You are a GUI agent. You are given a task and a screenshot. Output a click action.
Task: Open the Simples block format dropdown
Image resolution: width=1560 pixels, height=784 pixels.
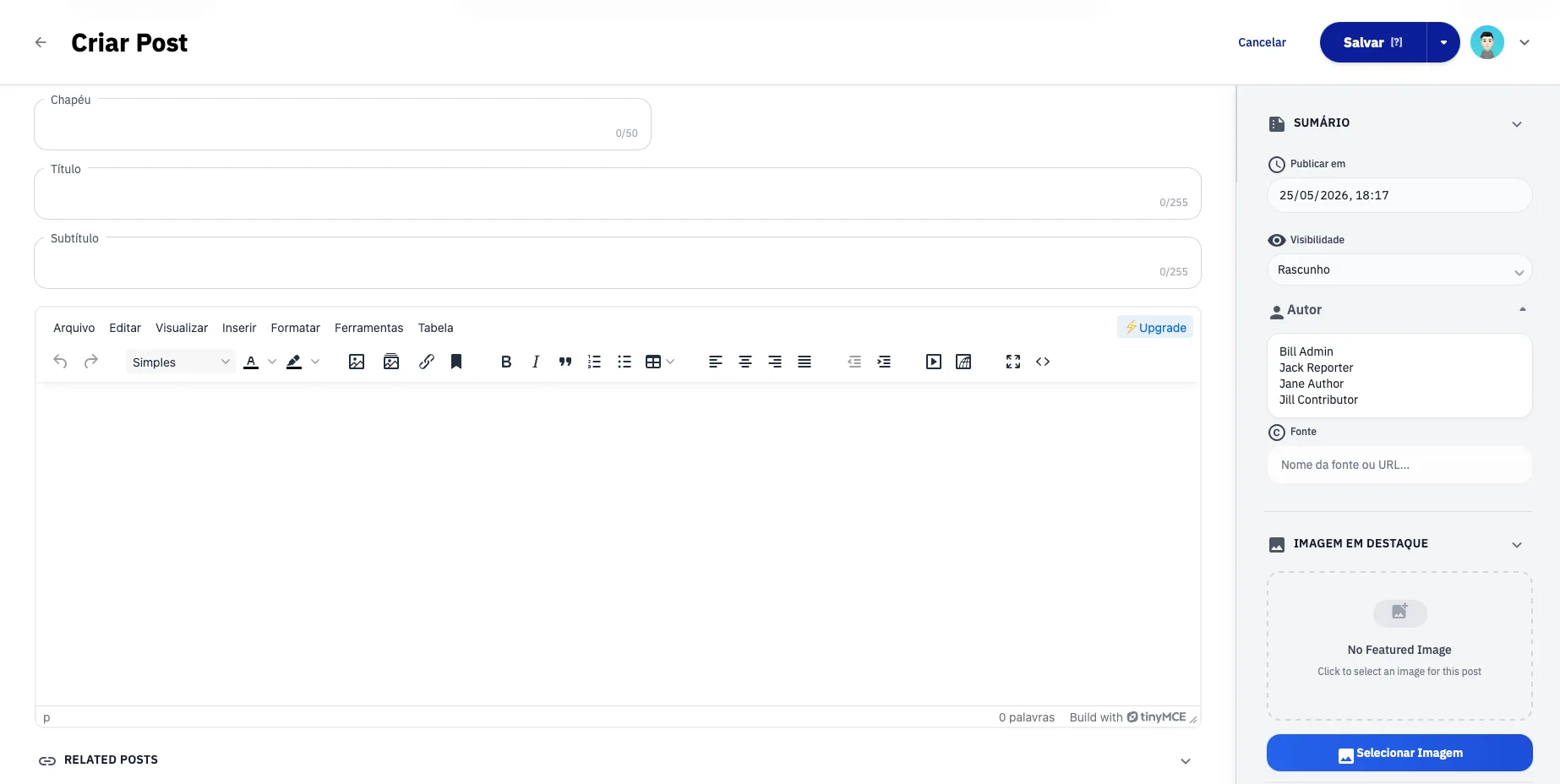click(x=181, y=362)
